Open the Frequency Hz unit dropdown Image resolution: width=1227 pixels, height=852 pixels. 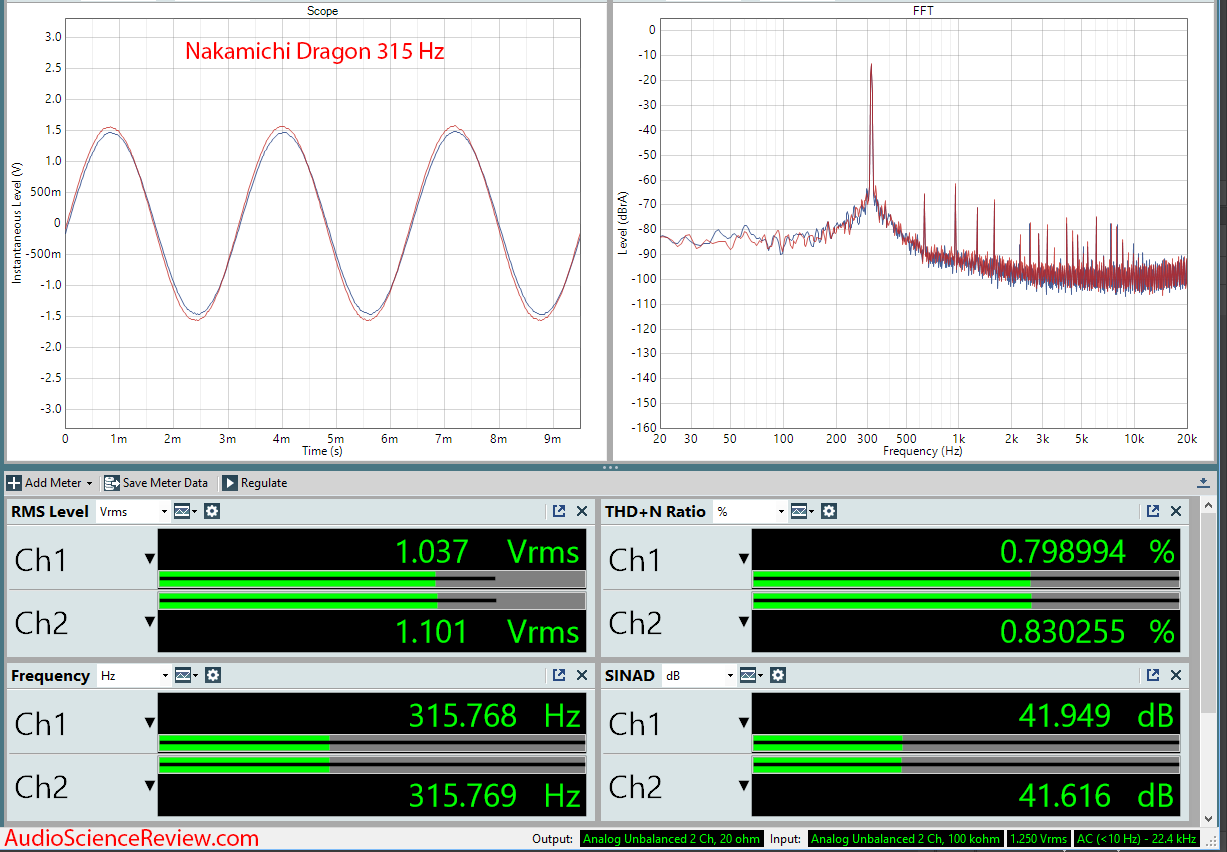tap(133, 675)
